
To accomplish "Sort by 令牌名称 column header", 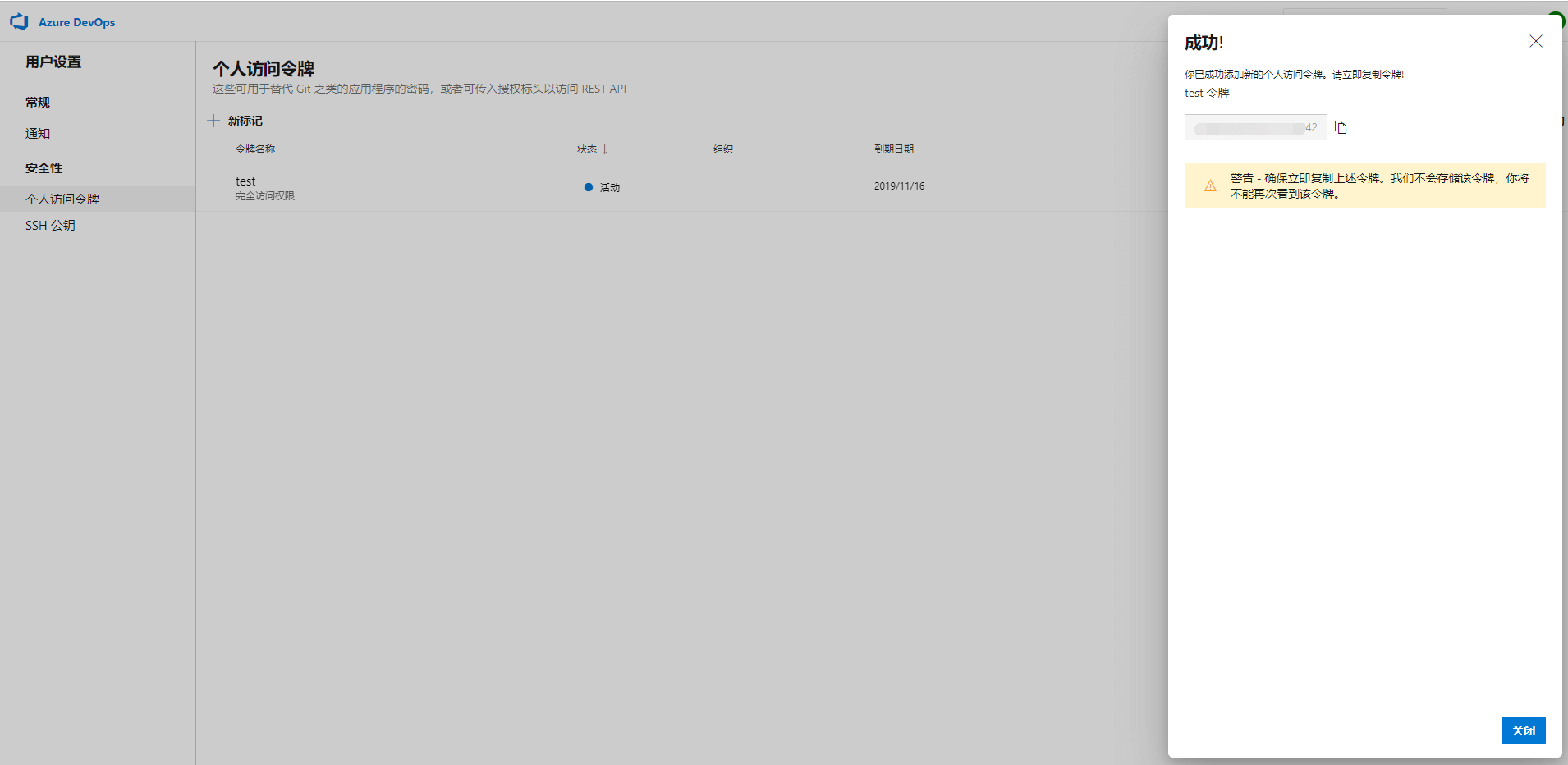I will (255, 149).
